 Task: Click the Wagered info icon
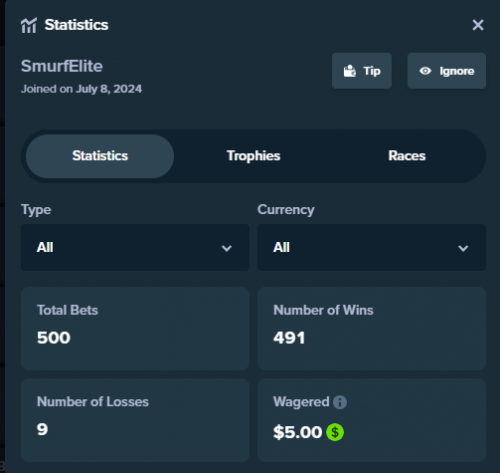[340, 402]
